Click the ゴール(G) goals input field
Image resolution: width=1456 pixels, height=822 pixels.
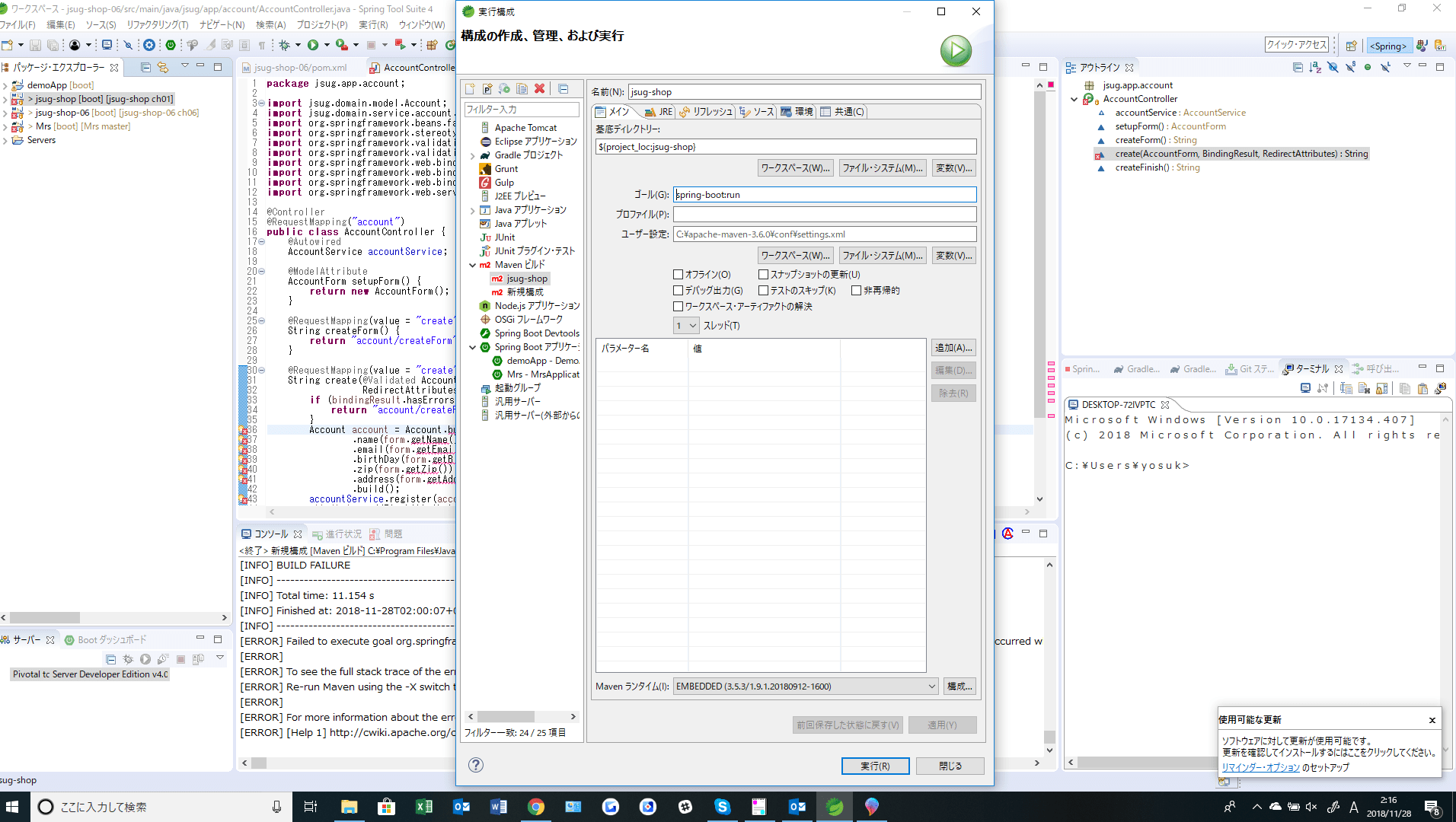tap(825, 195)
